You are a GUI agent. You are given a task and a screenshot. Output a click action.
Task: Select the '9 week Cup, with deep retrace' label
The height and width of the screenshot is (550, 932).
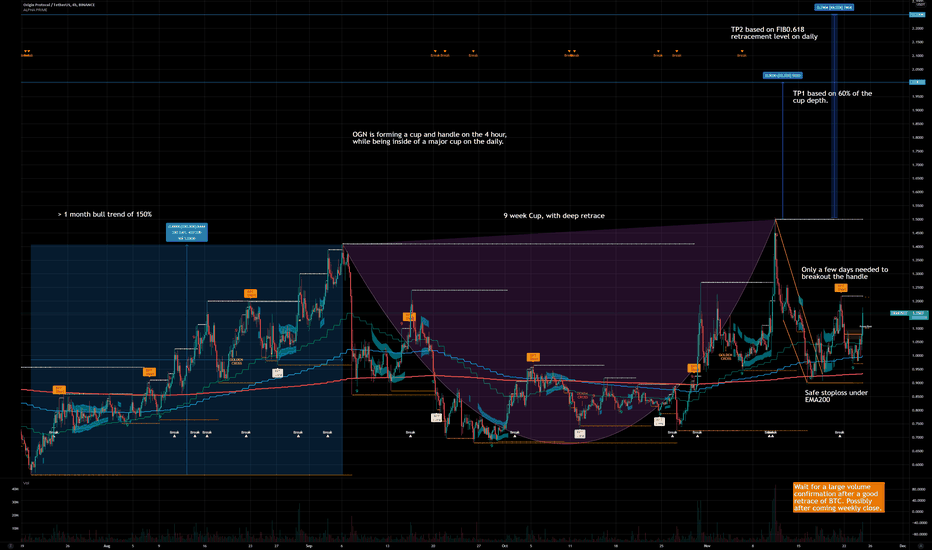554,215
